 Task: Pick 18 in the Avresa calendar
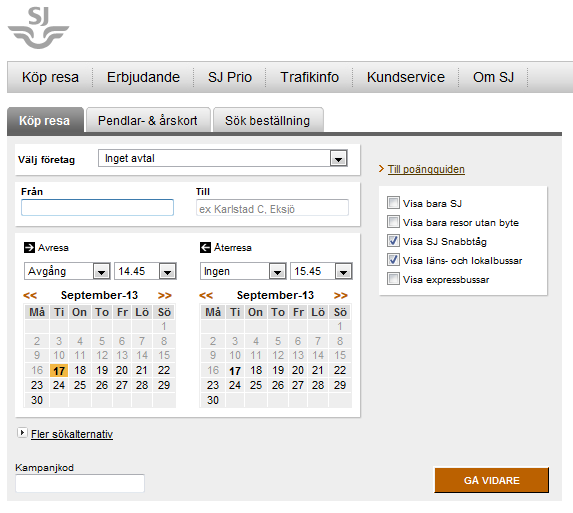[x=80, y=370]
